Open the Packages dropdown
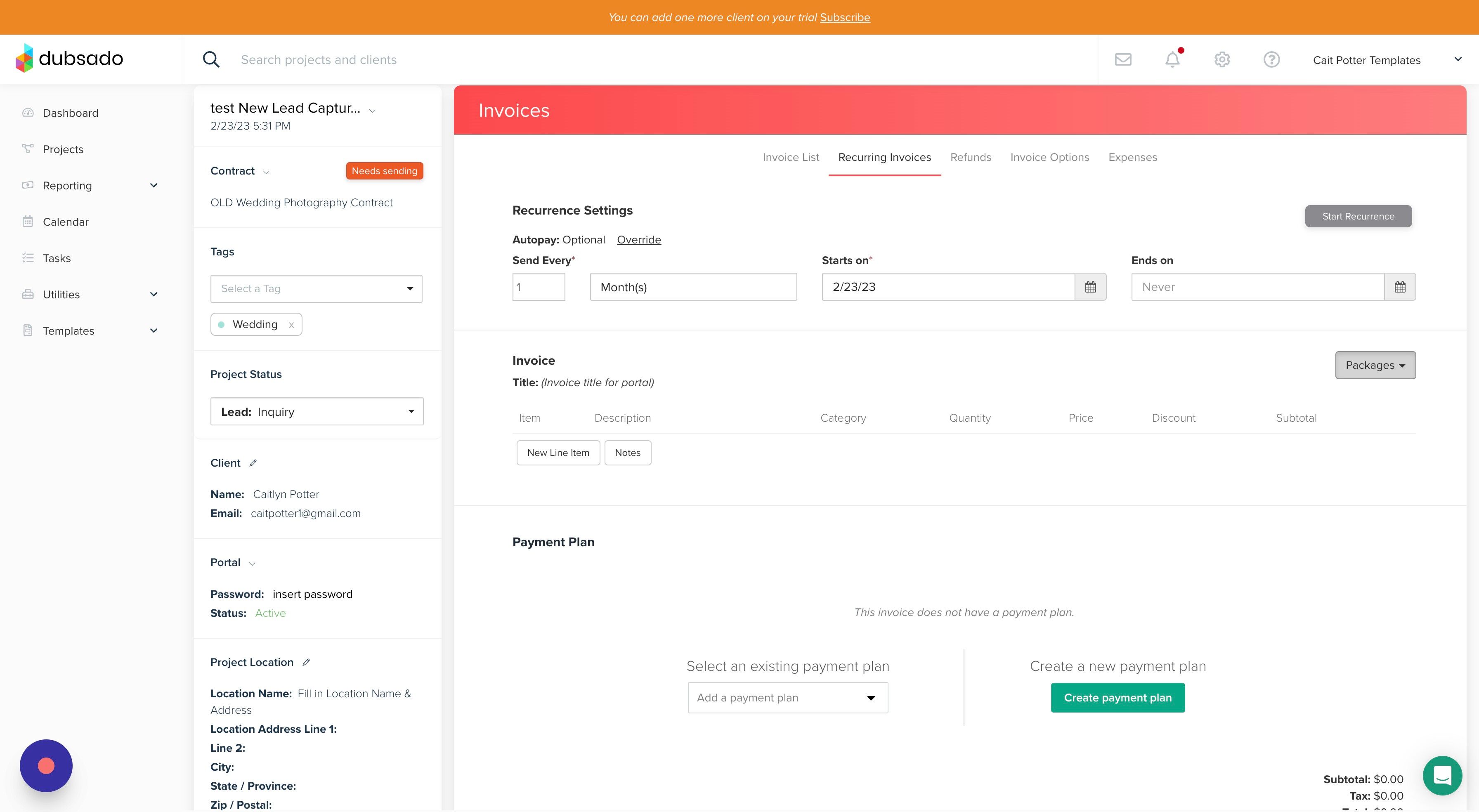1479x812 pixels. click(x=1375, y=365)
